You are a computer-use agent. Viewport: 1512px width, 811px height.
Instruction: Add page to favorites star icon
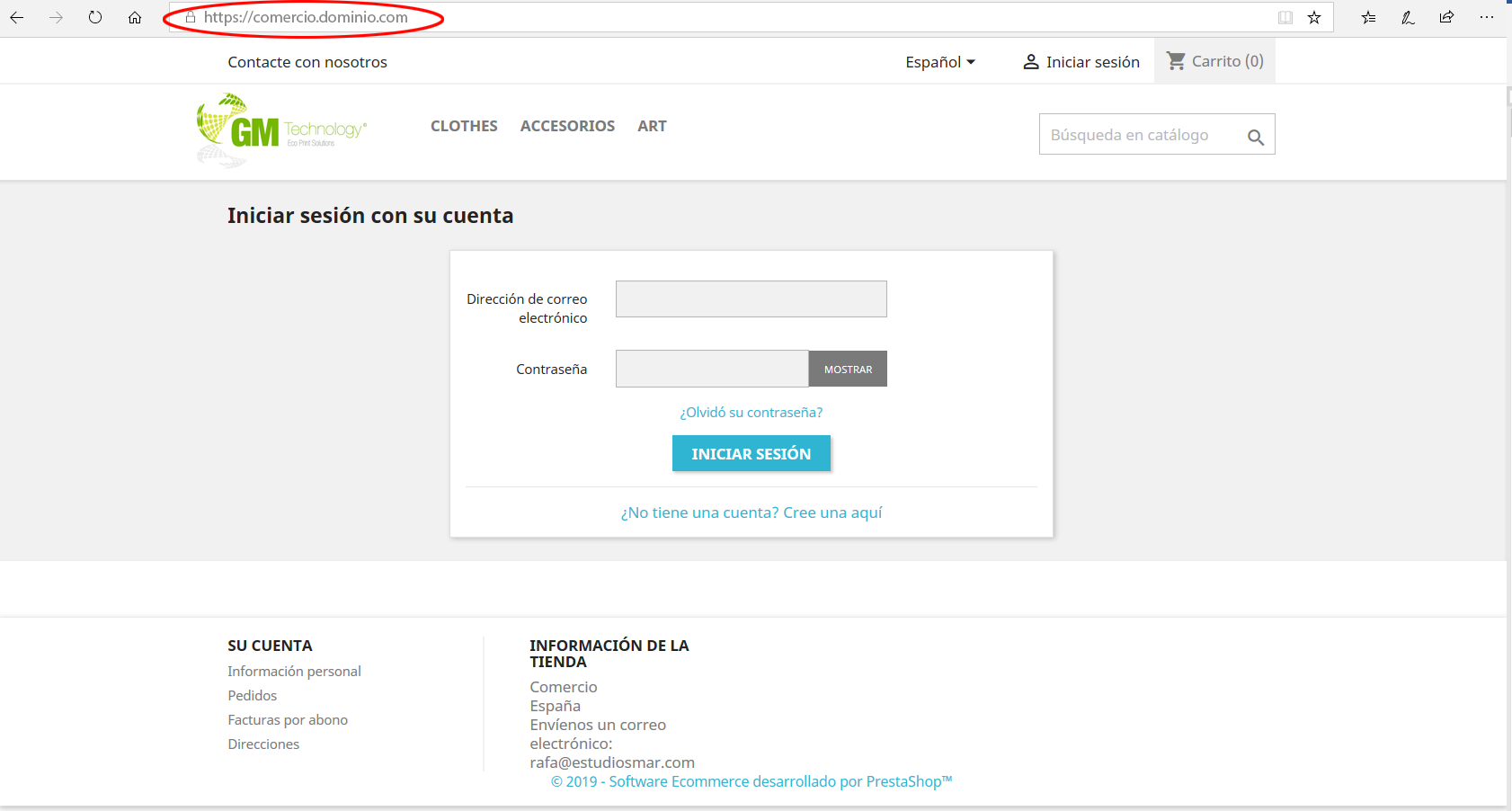coord(1314,17)
